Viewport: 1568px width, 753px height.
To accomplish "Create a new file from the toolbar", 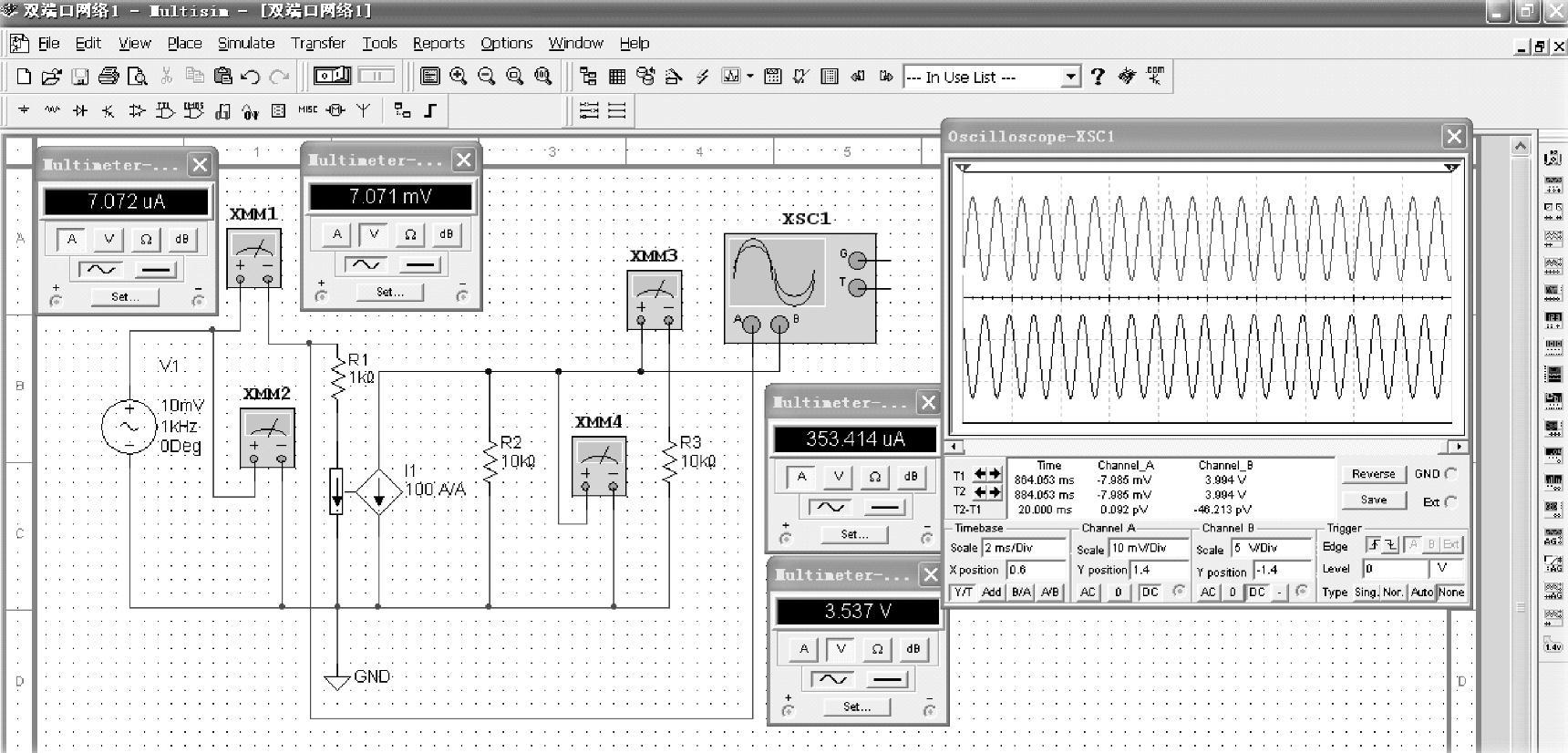I will pos(24,77).
